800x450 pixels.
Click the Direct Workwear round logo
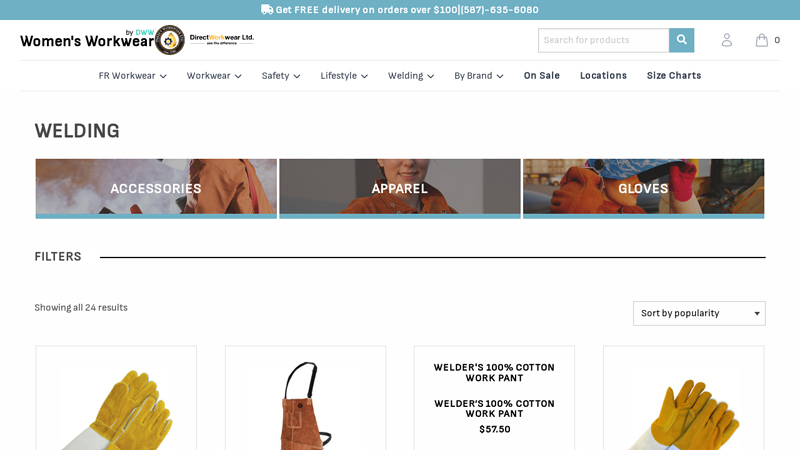[169, 40]
